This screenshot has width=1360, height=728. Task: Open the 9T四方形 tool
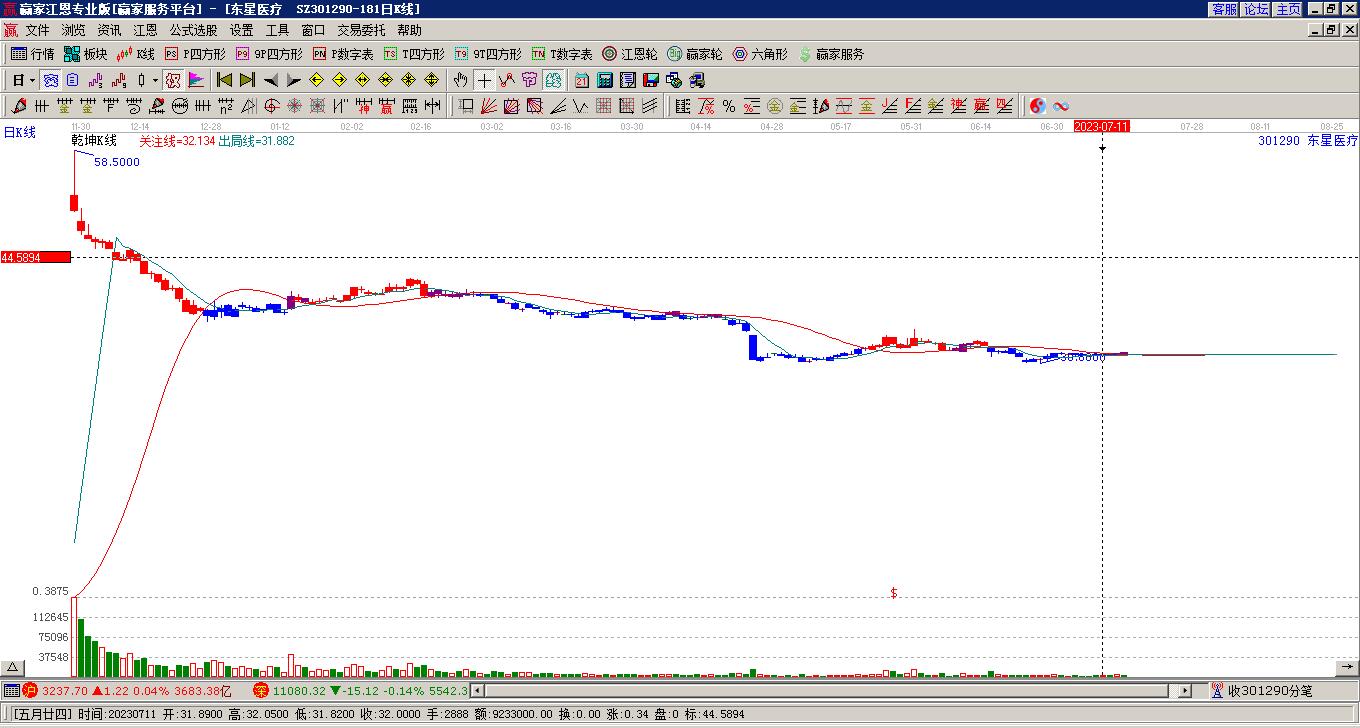click(488, 54)
